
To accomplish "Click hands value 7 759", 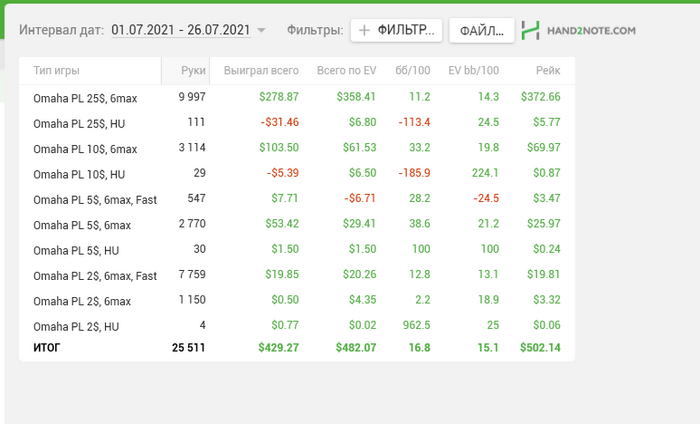I will [192, 274].
